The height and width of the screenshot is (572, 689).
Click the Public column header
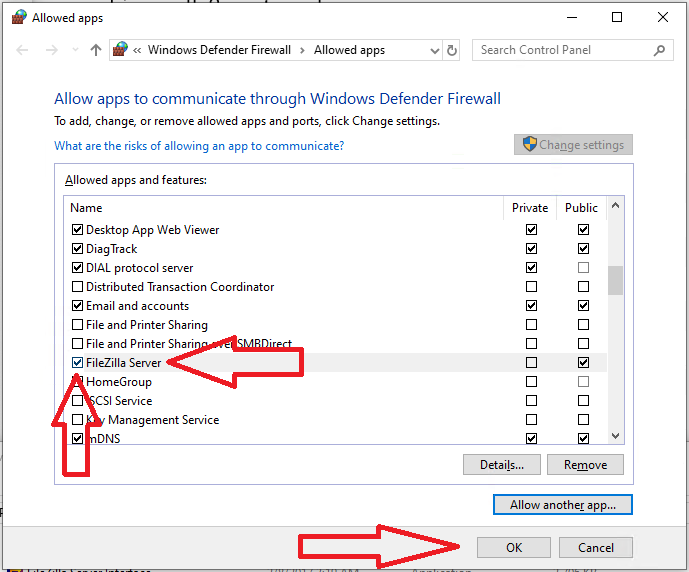point(581,208)
